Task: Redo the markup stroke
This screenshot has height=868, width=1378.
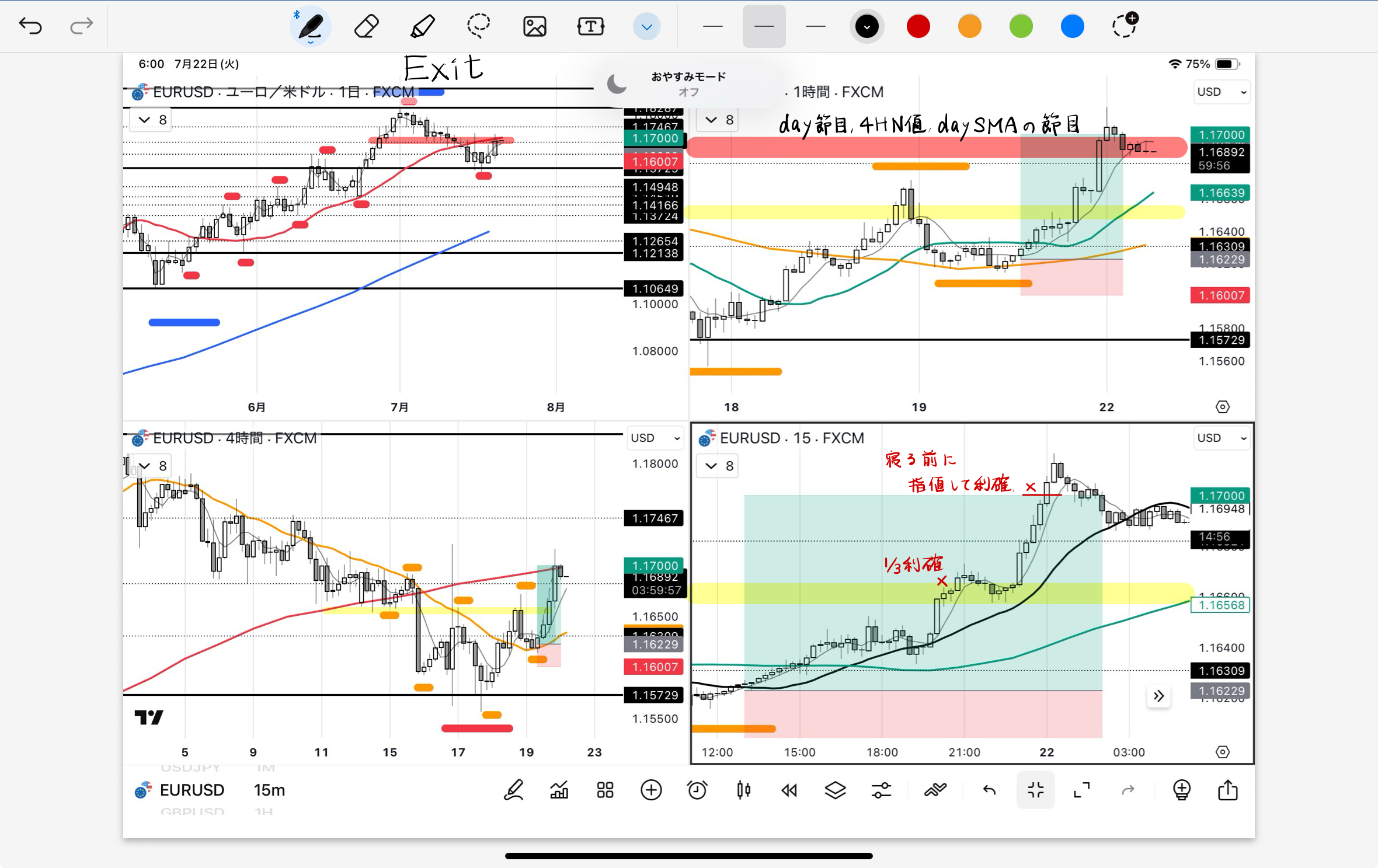Action: tap(81, 26)
